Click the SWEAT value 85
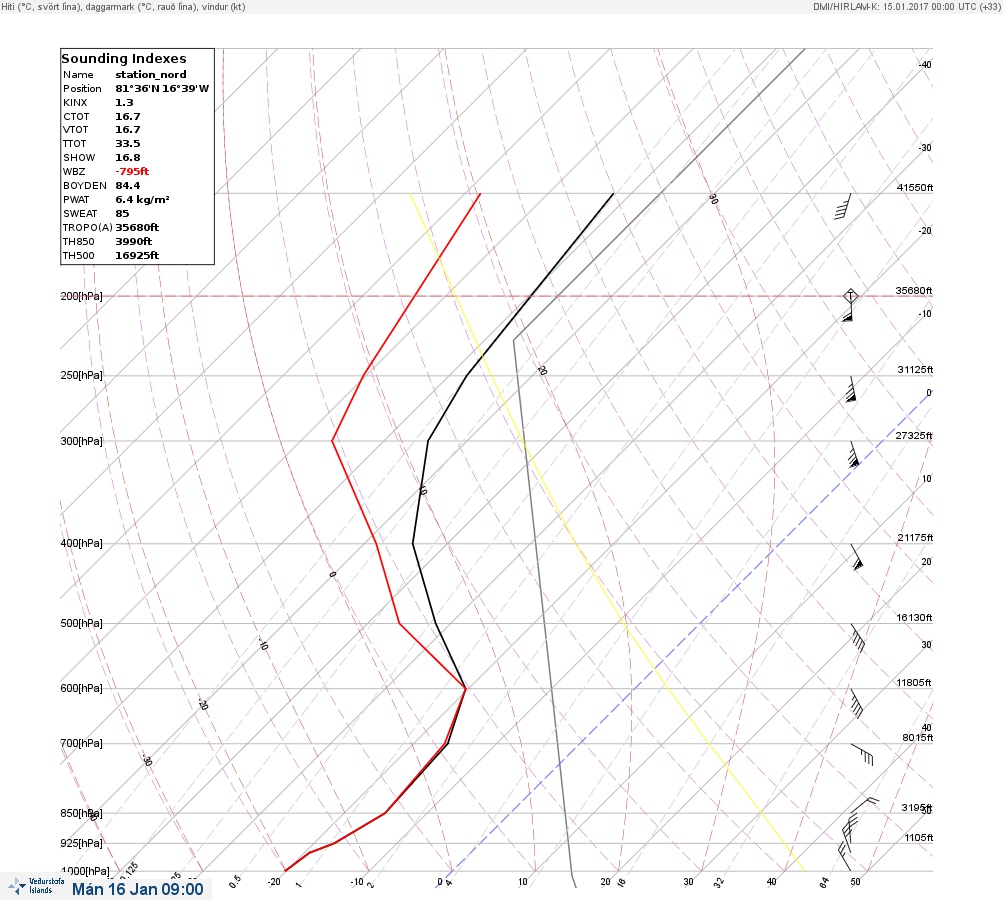 coord(122,214)
